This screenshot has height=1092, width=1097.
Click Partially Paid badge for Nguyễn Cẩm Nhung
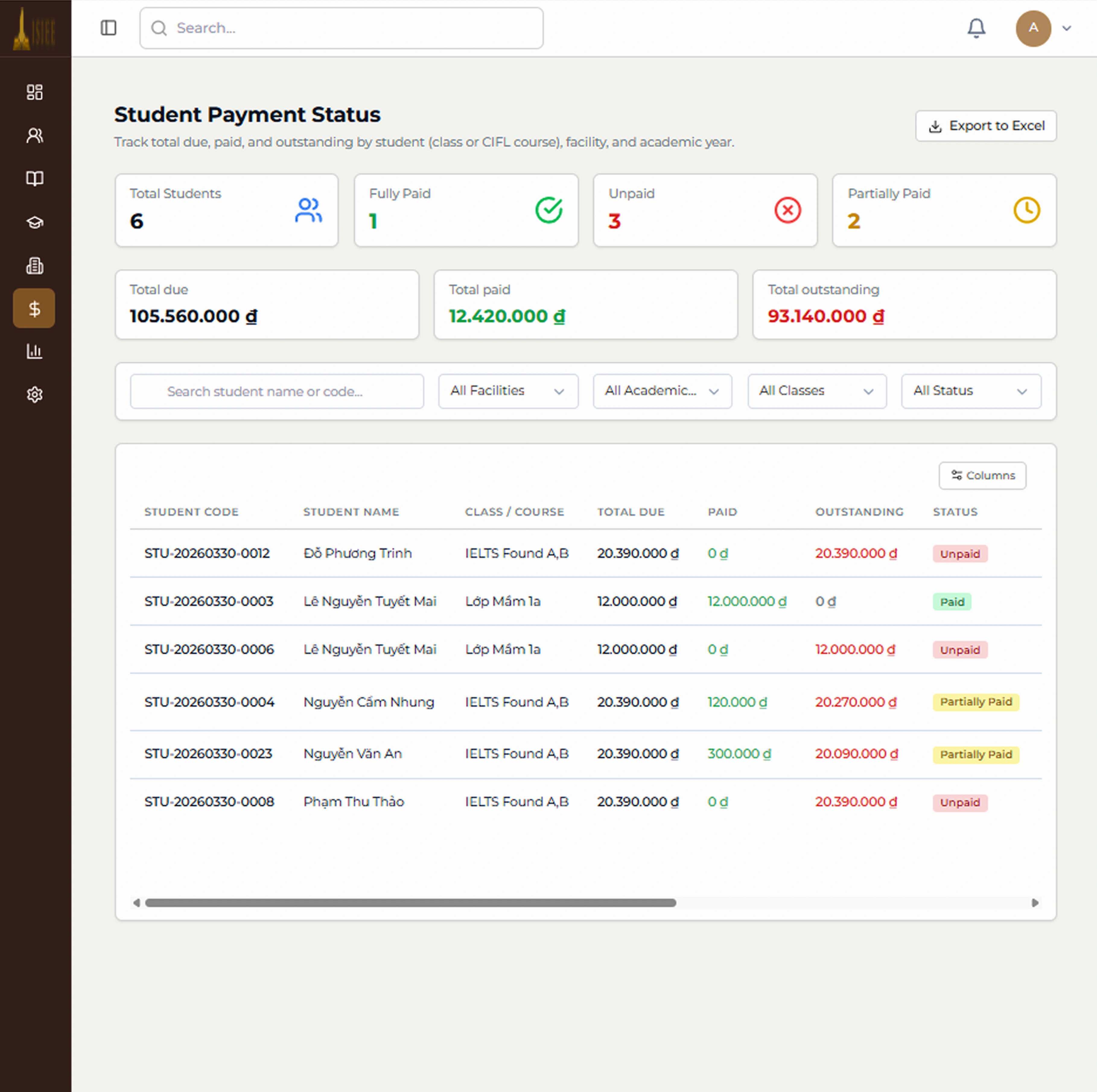click(x=975, y=702)
